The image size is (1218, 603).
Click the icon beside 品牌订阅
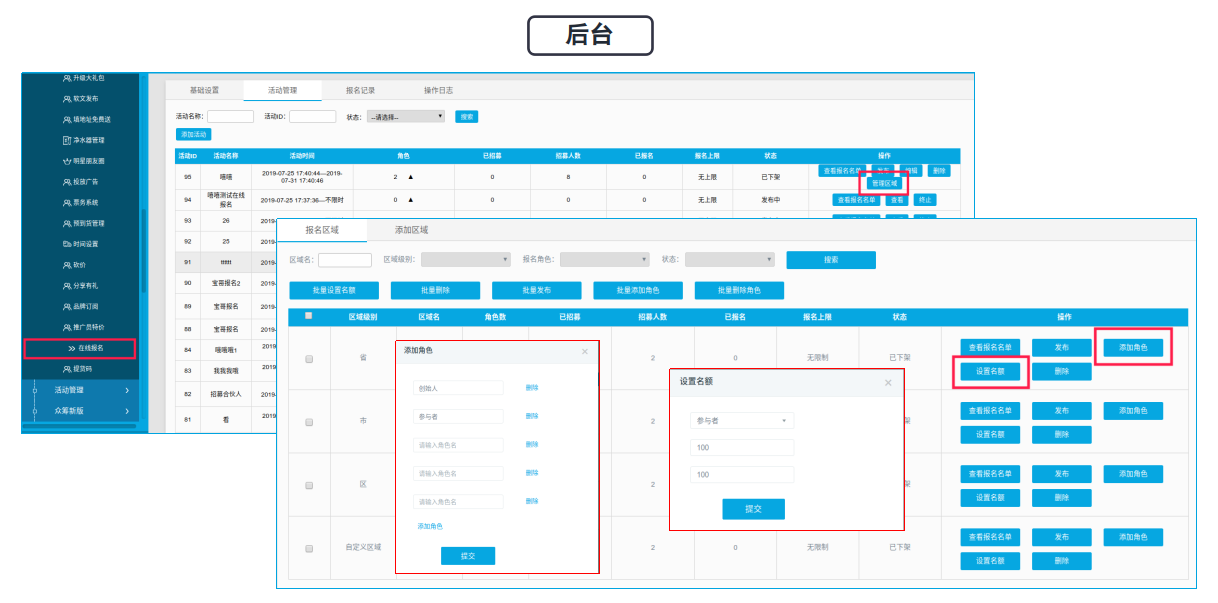point(66,307)
